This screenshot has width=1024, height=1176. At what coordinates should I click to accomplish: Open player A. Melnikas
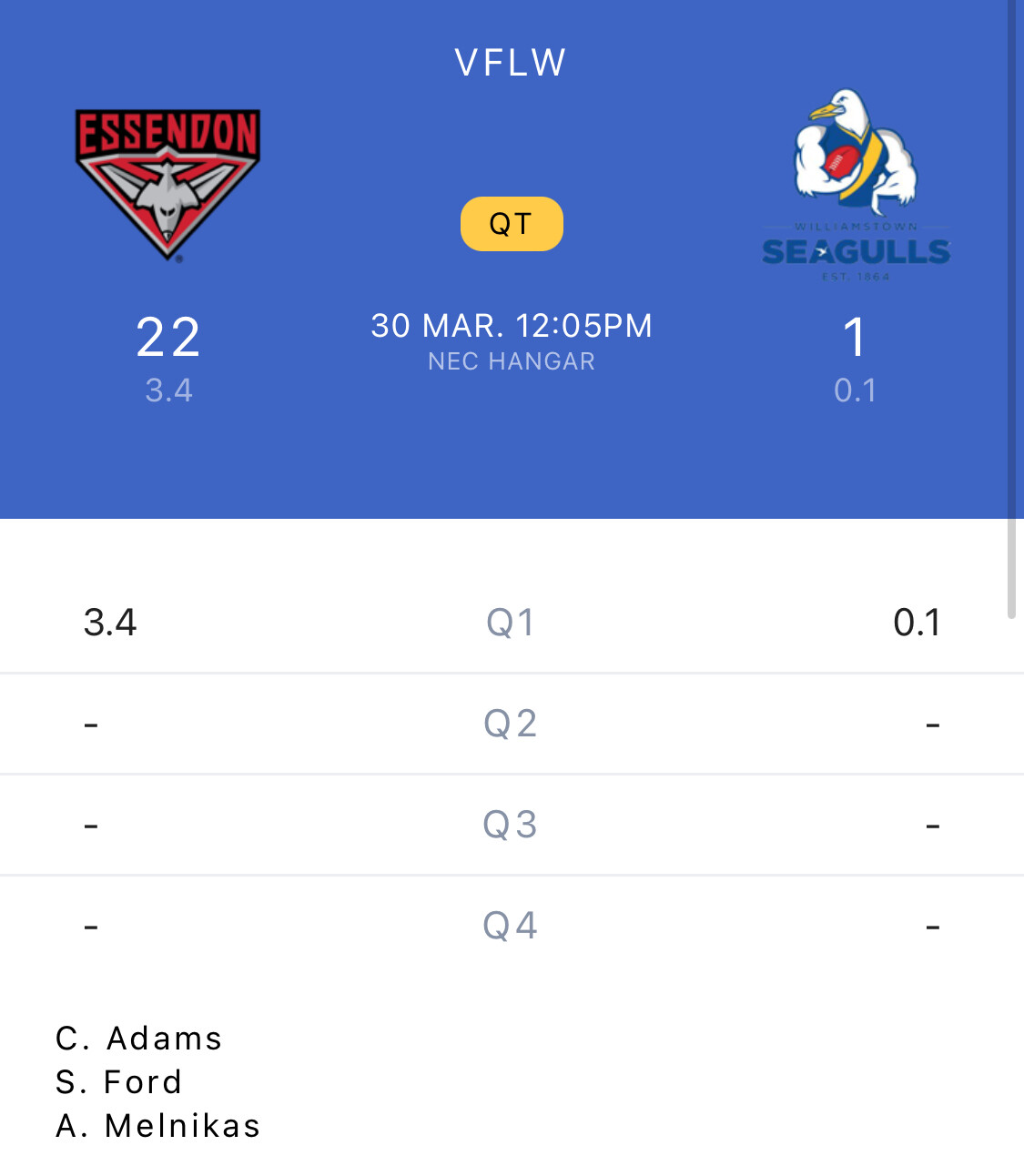pyautogui.click(x=158, y=1126)
